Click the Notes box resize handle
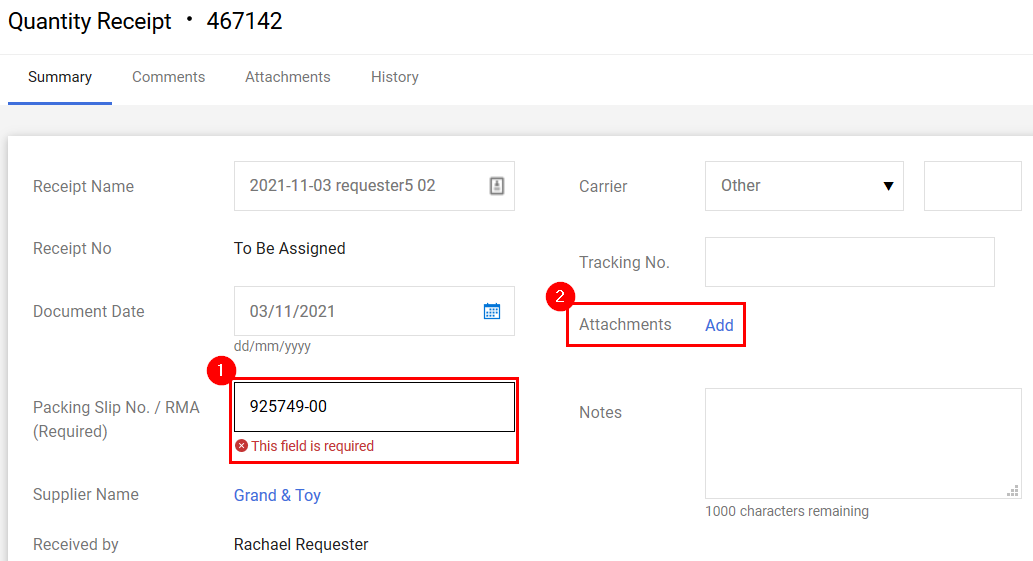Screen dimensions: 1033x561 (1013, 491)
